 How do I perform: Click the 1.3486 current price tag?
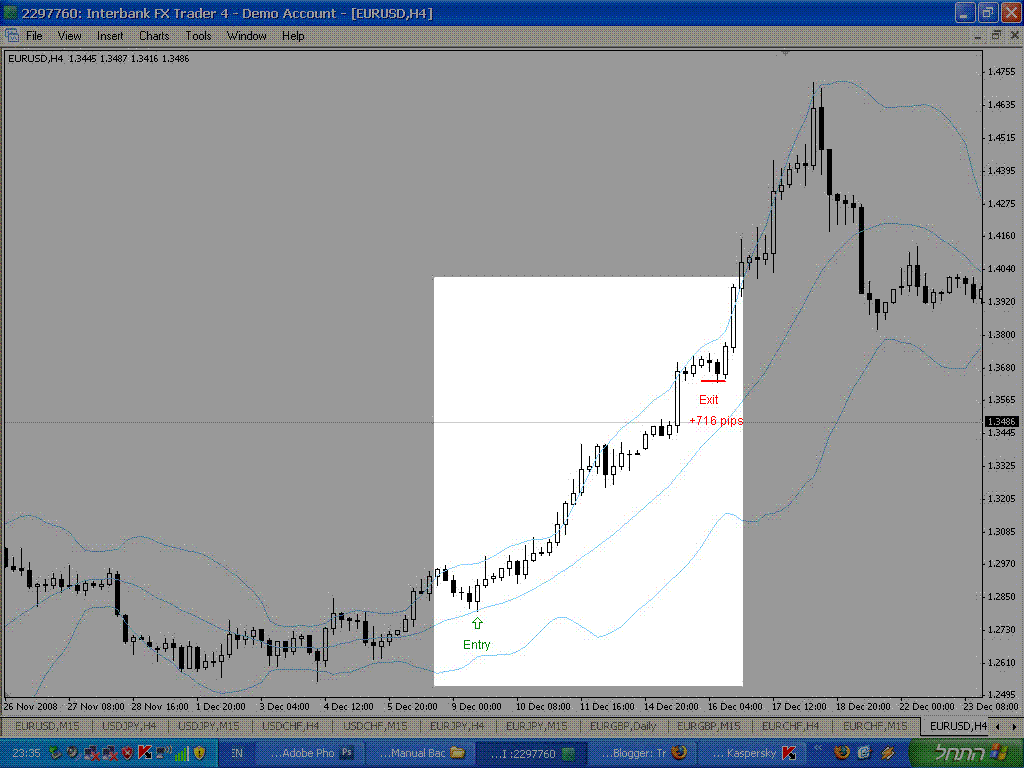[1001, 422]
